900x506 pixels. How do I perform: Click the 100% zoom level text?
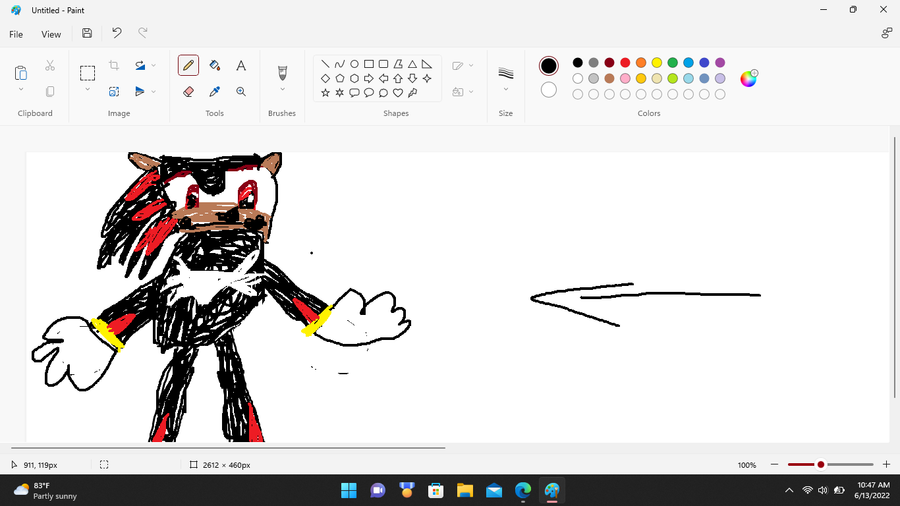pyautogui.click(x=747, y=465)
